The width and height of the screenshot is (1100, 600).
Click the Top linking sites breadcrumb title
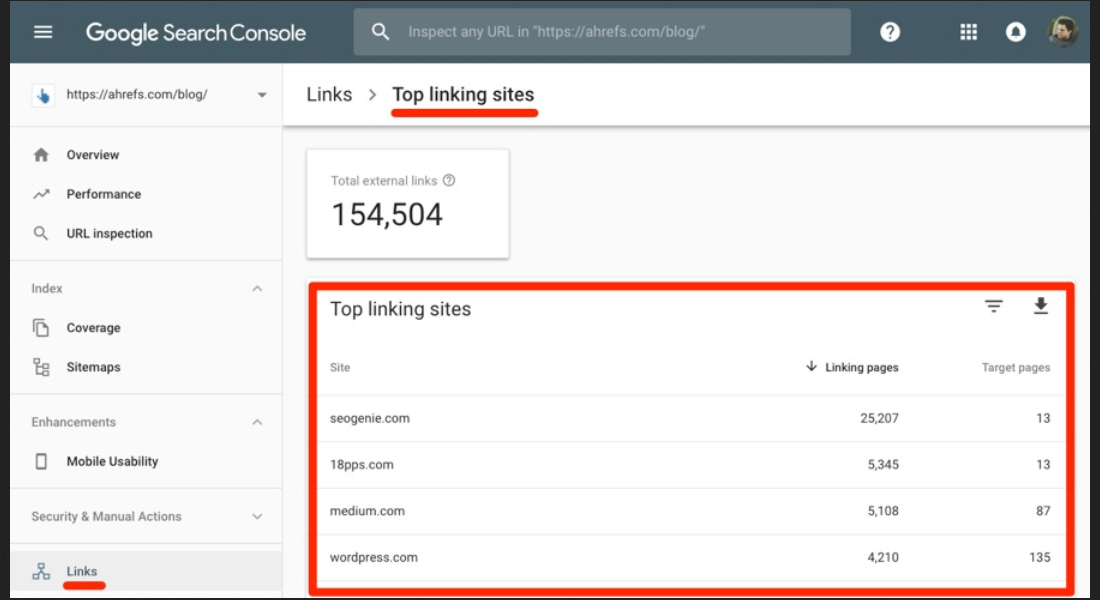463,94
